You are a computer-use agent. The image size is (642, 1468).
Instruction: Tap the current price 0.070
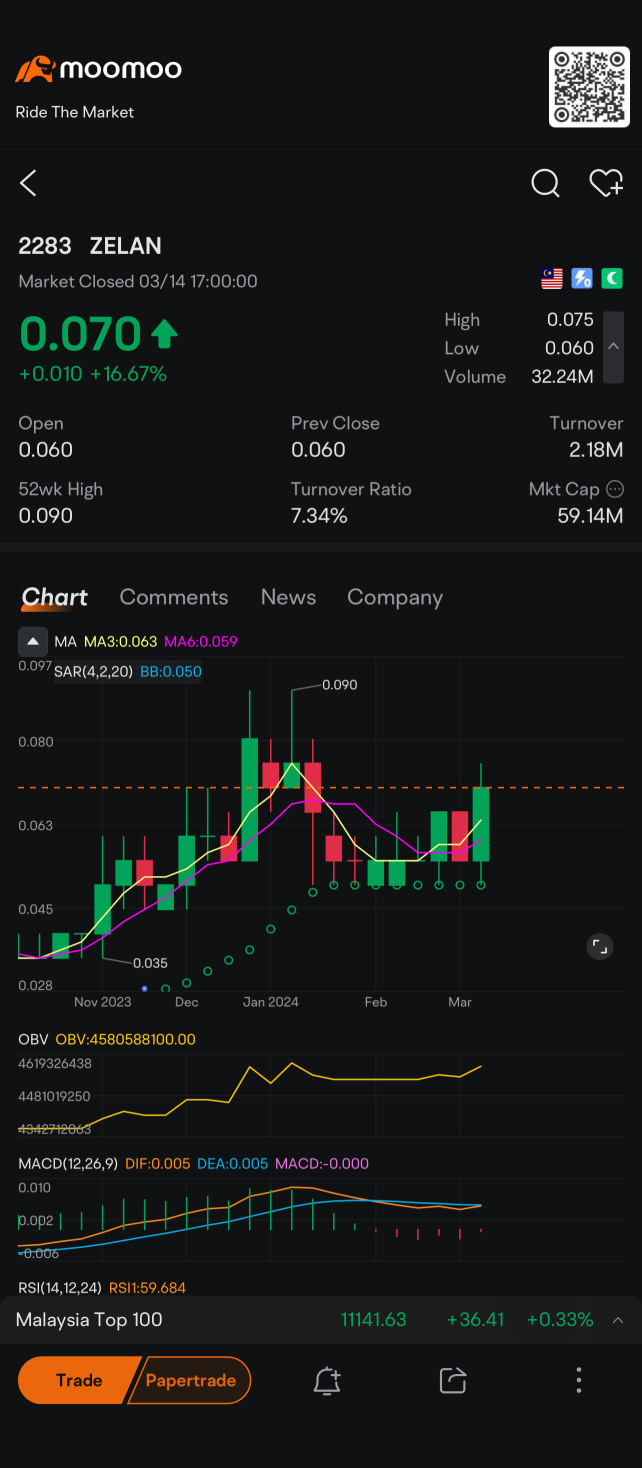tap(80, 334)
